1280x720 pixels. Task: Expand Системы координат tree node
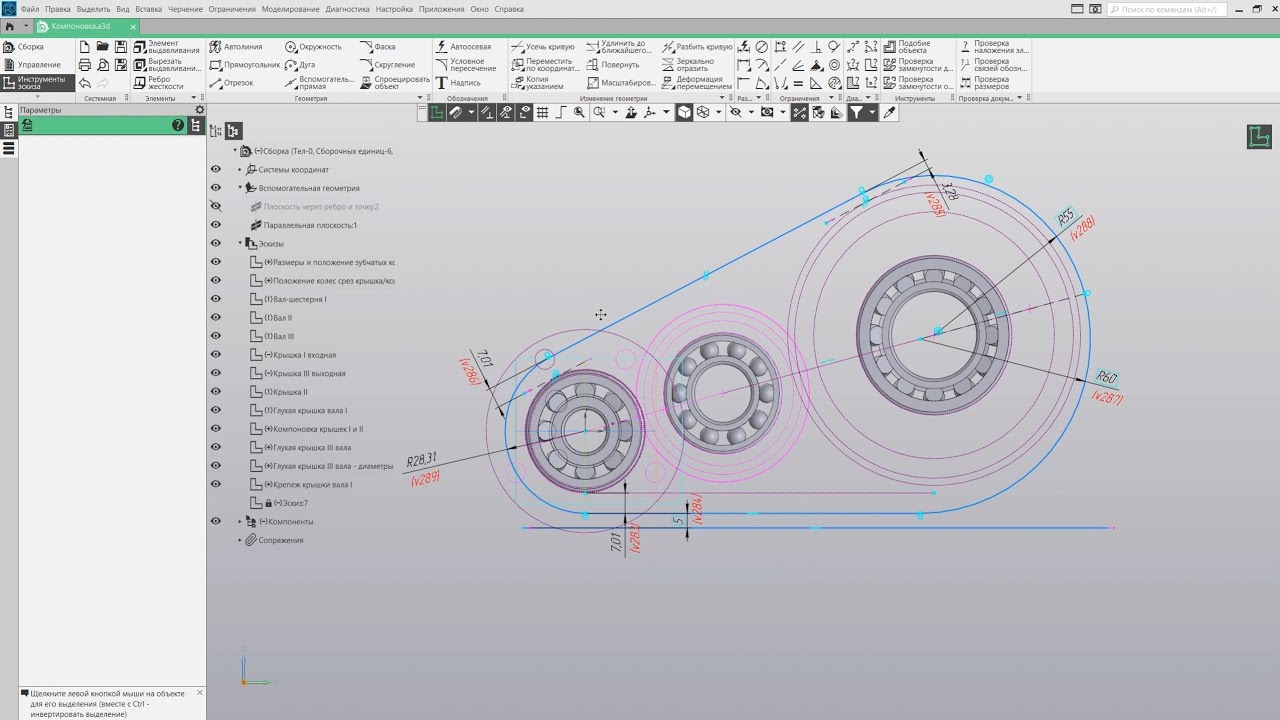coord(240,170)
